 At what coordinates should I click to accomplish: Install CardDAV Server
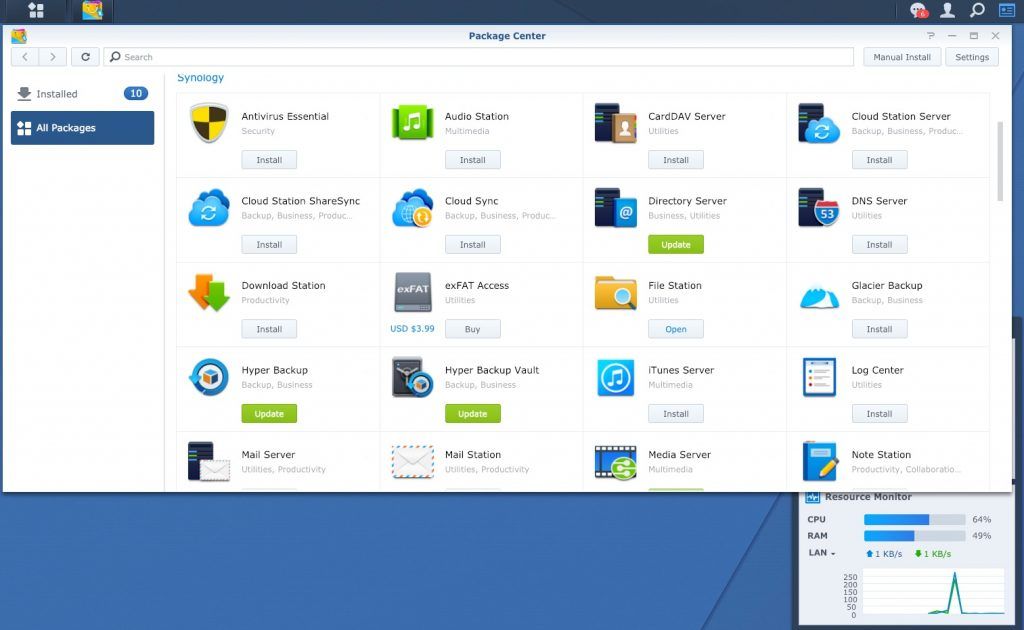(x=676, y=160)
